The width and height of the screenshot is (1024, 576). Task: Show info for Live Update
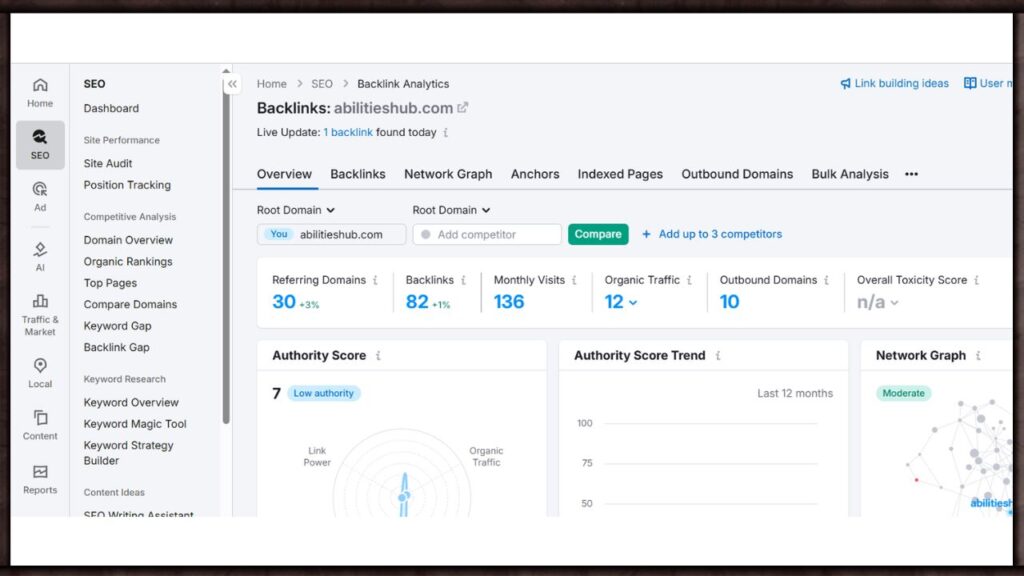445,133
